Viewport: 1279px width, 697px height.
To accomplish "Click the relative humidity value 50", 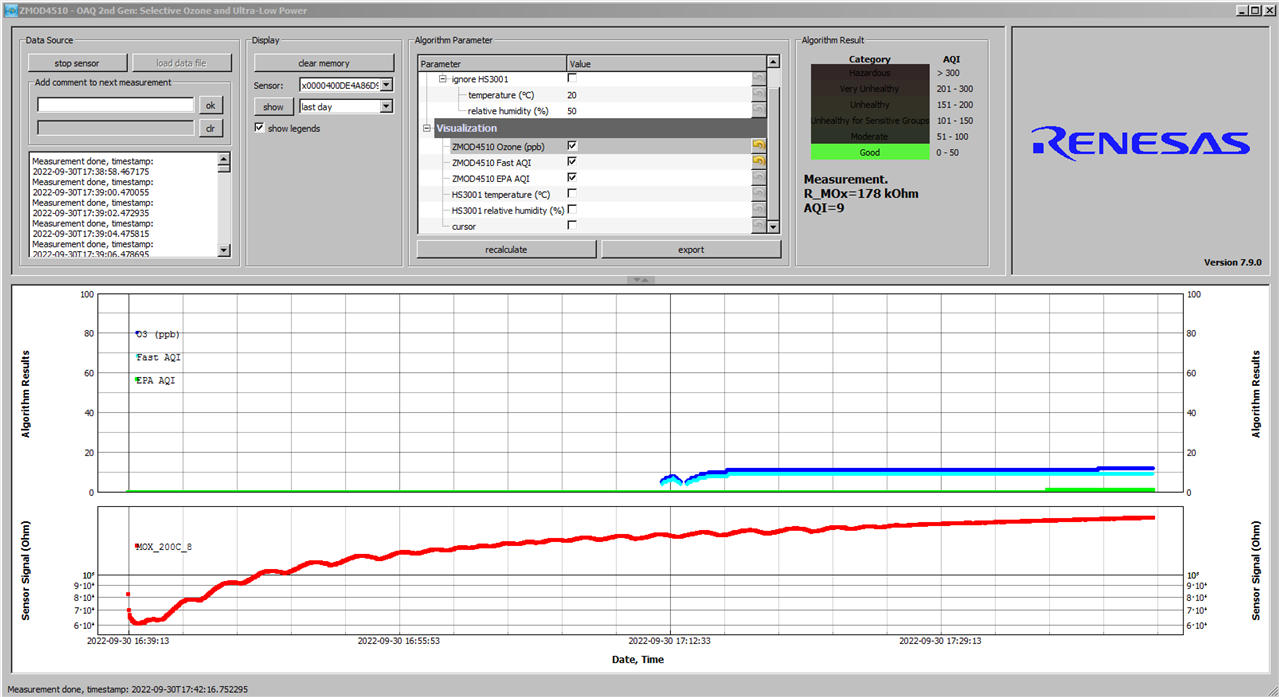I will [x=571, y=111].
